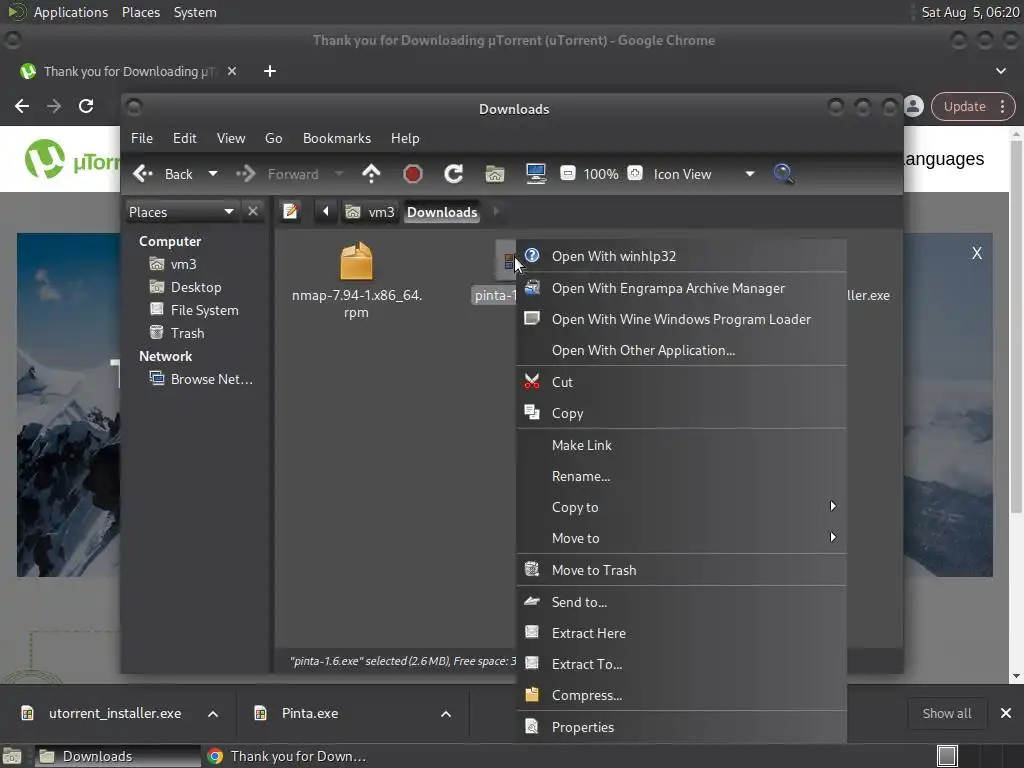Choose Open With Other Application
Screen dimensions: 1024x768
pos(681,351)
